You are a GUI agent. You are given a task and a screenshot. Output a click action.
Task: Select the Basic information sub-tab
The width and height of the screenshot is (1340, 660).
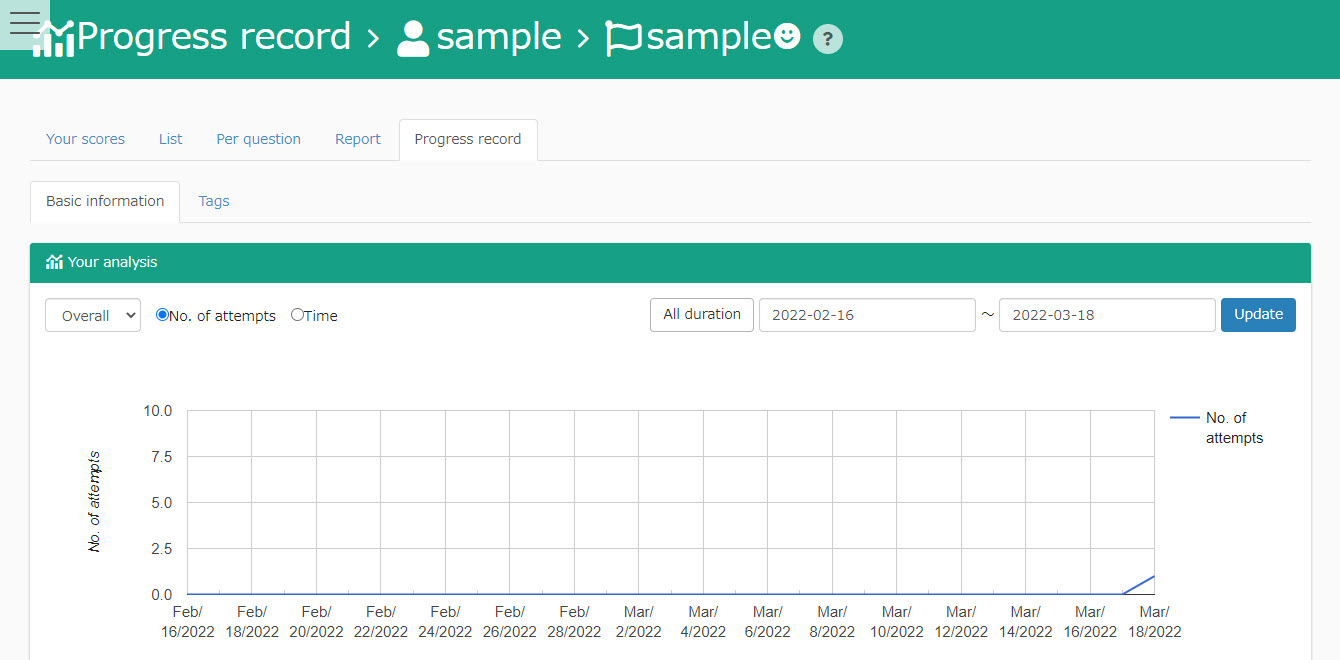[105, 201]
